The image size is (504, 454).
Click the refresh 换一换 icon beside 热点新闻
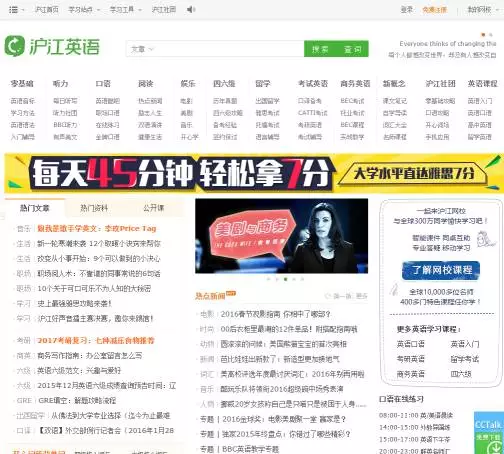(328, 296)
